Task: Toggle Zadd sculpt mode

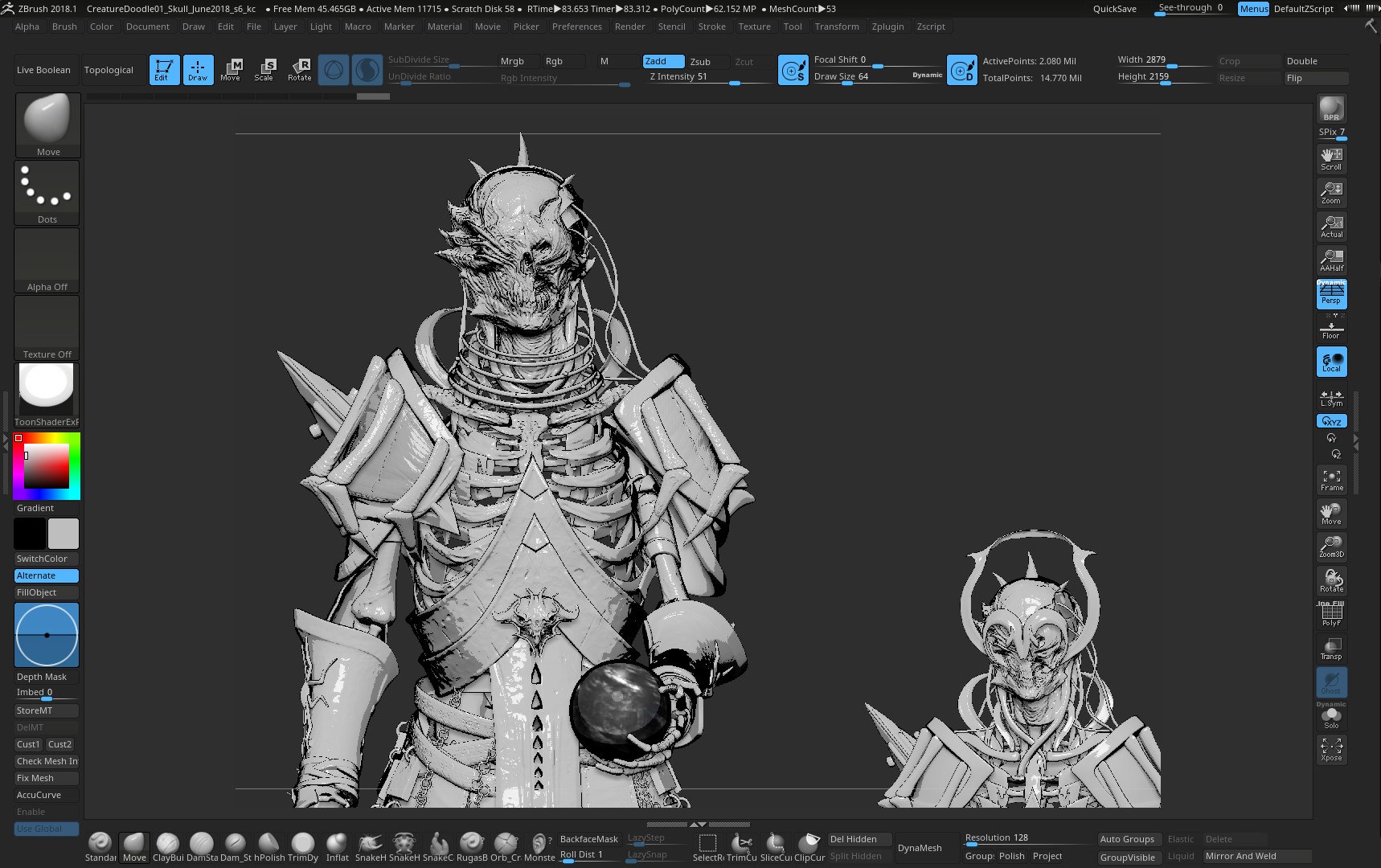Action: tap(663, 61)
